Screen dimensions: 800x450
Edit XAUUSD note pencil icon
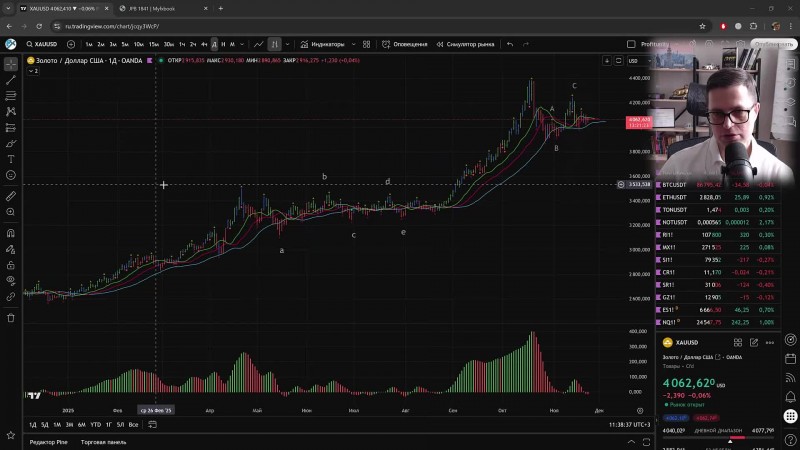754,343
